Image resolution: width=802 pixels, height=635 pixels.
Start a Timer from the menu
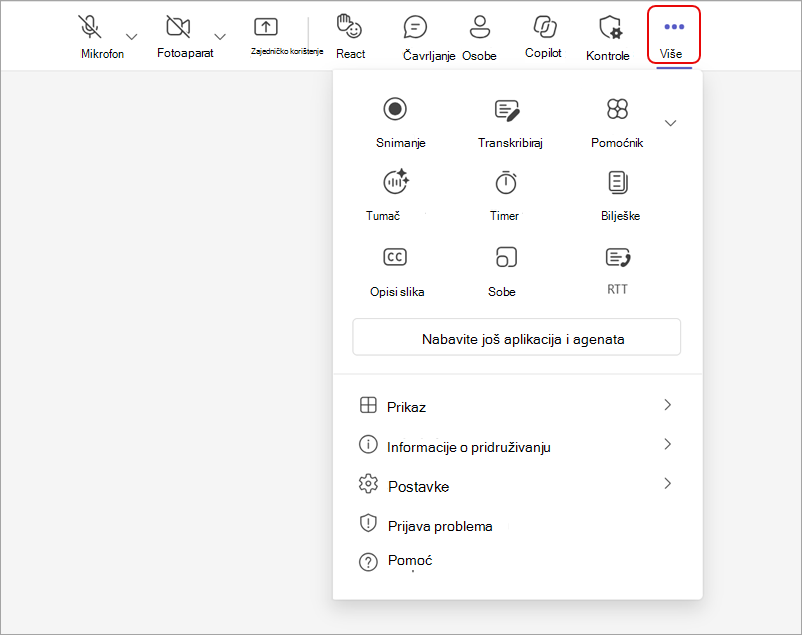click(506, 183)
